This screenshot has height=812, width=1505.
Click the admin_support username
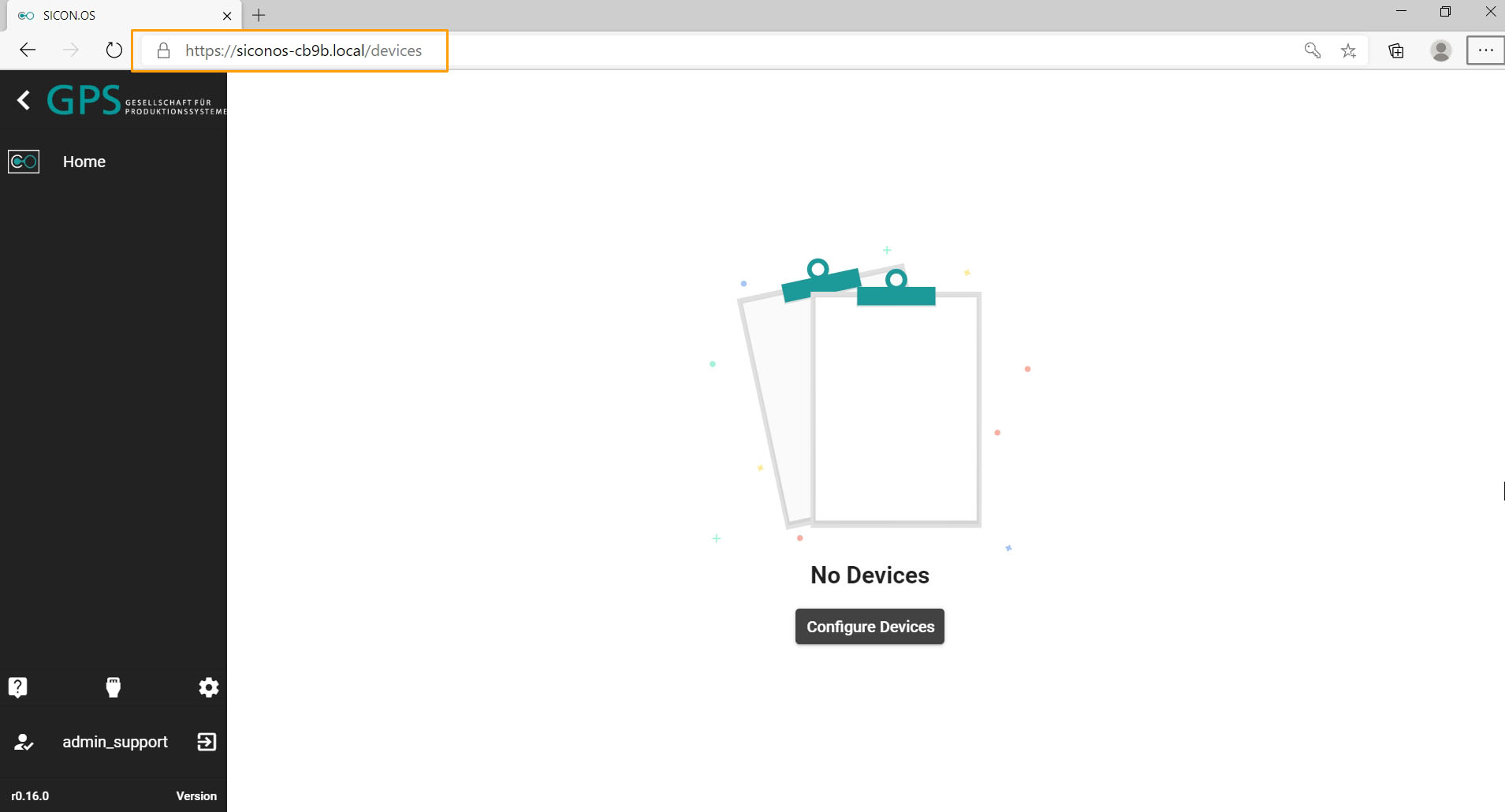click(115, 742)
